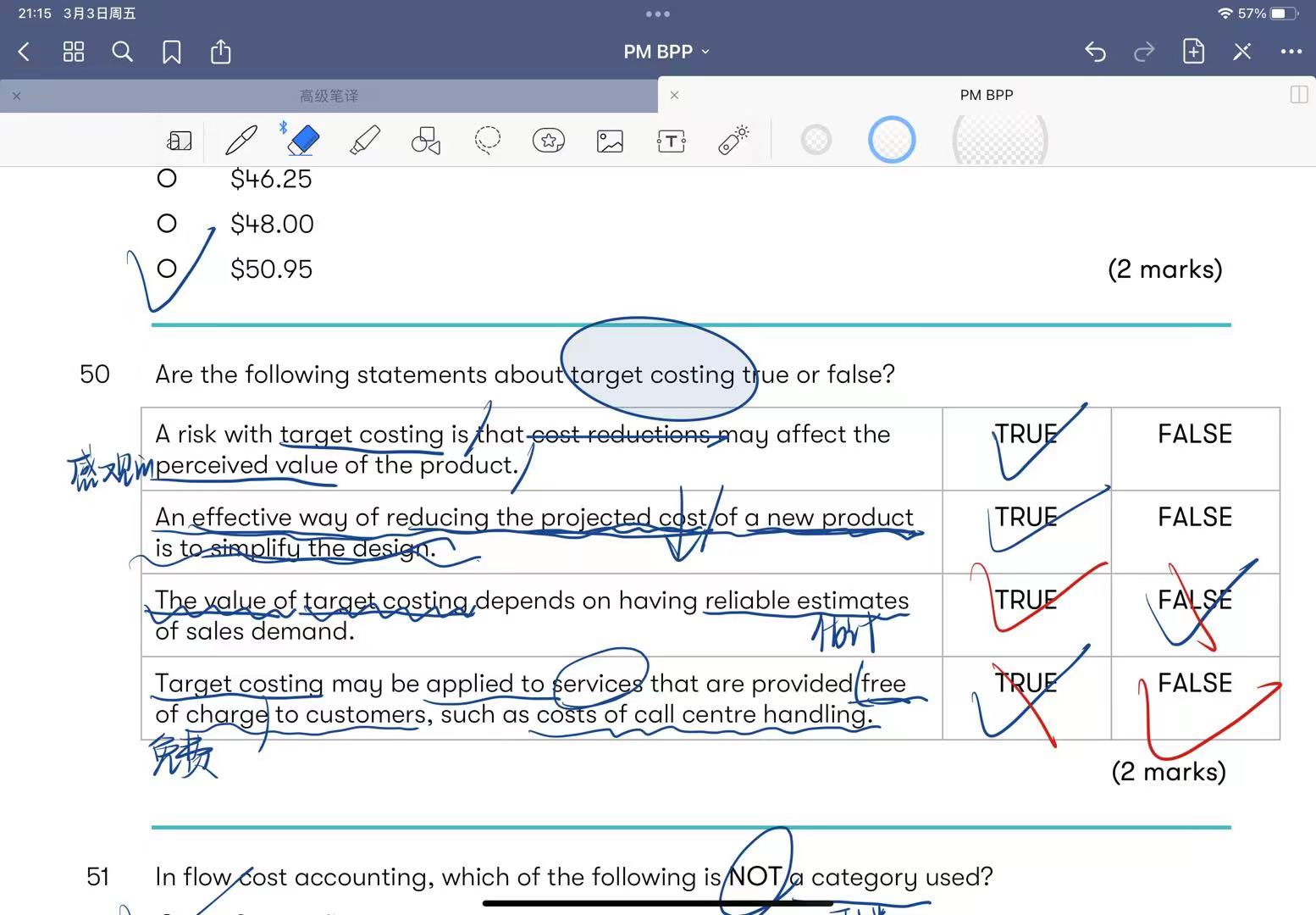Select the Eraser tool
The width and height of the screenshot is (1316, 915).
(303, 141)
